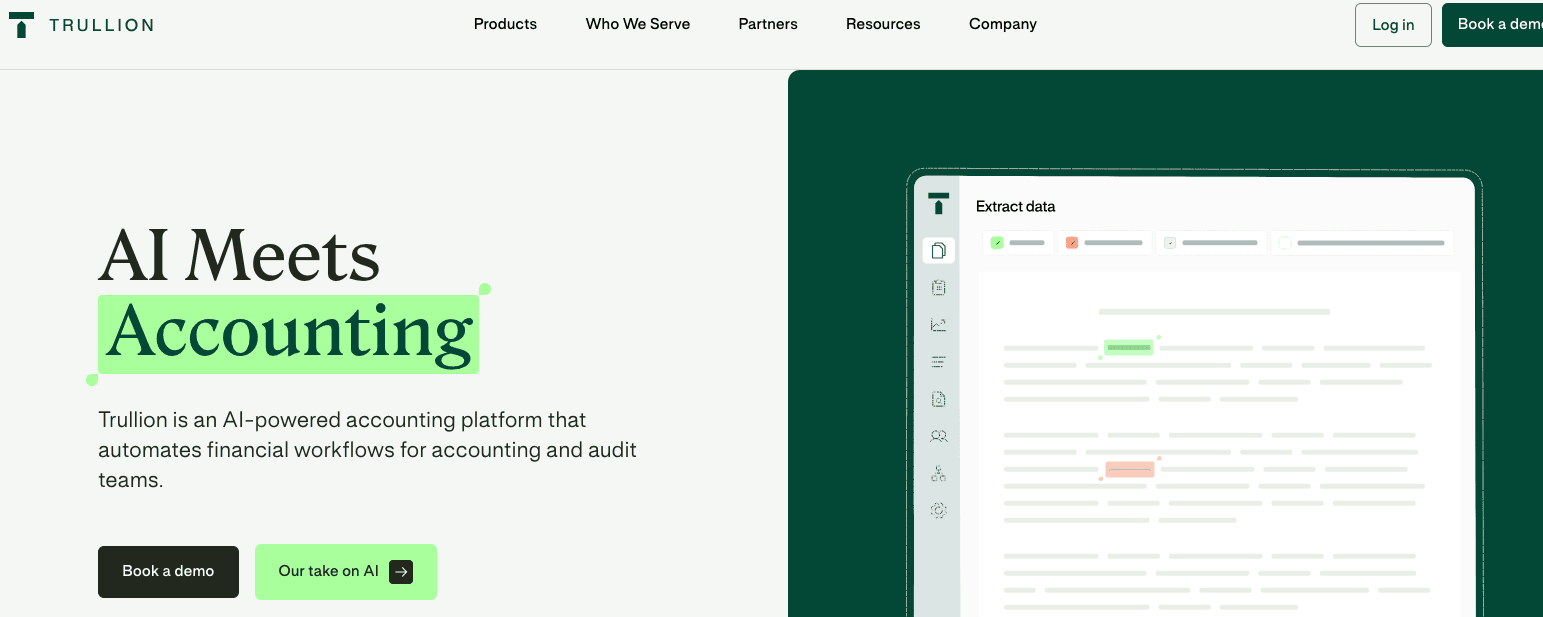Click the Log in button
This screenshot has height=617, width=1543.
click(1393, 25)
